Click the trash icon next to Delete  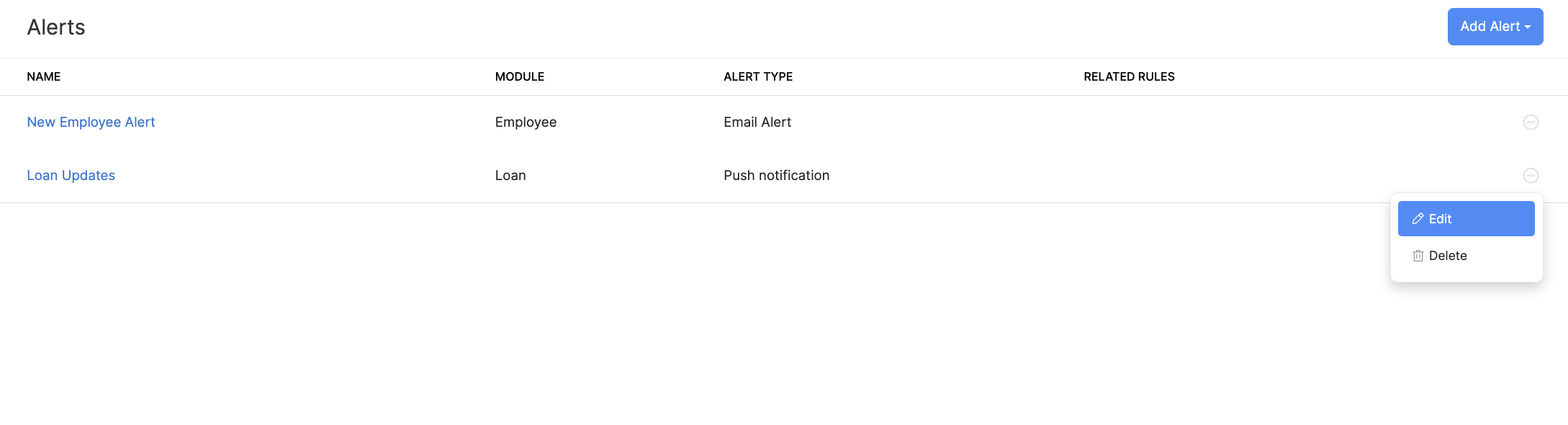tap(1418, 256)
